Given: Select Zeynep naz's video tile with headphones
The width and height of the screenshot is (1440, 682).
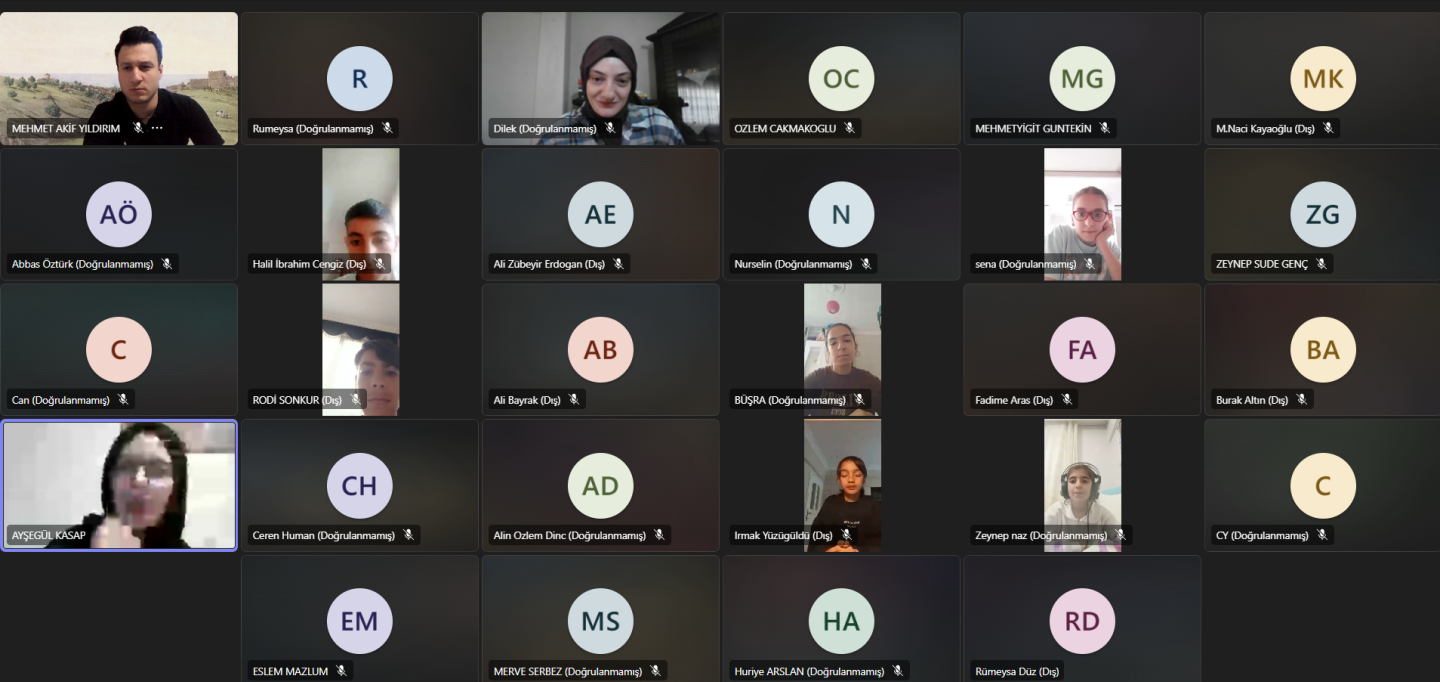Looking at the screenshot, I should click(1083, 485).
